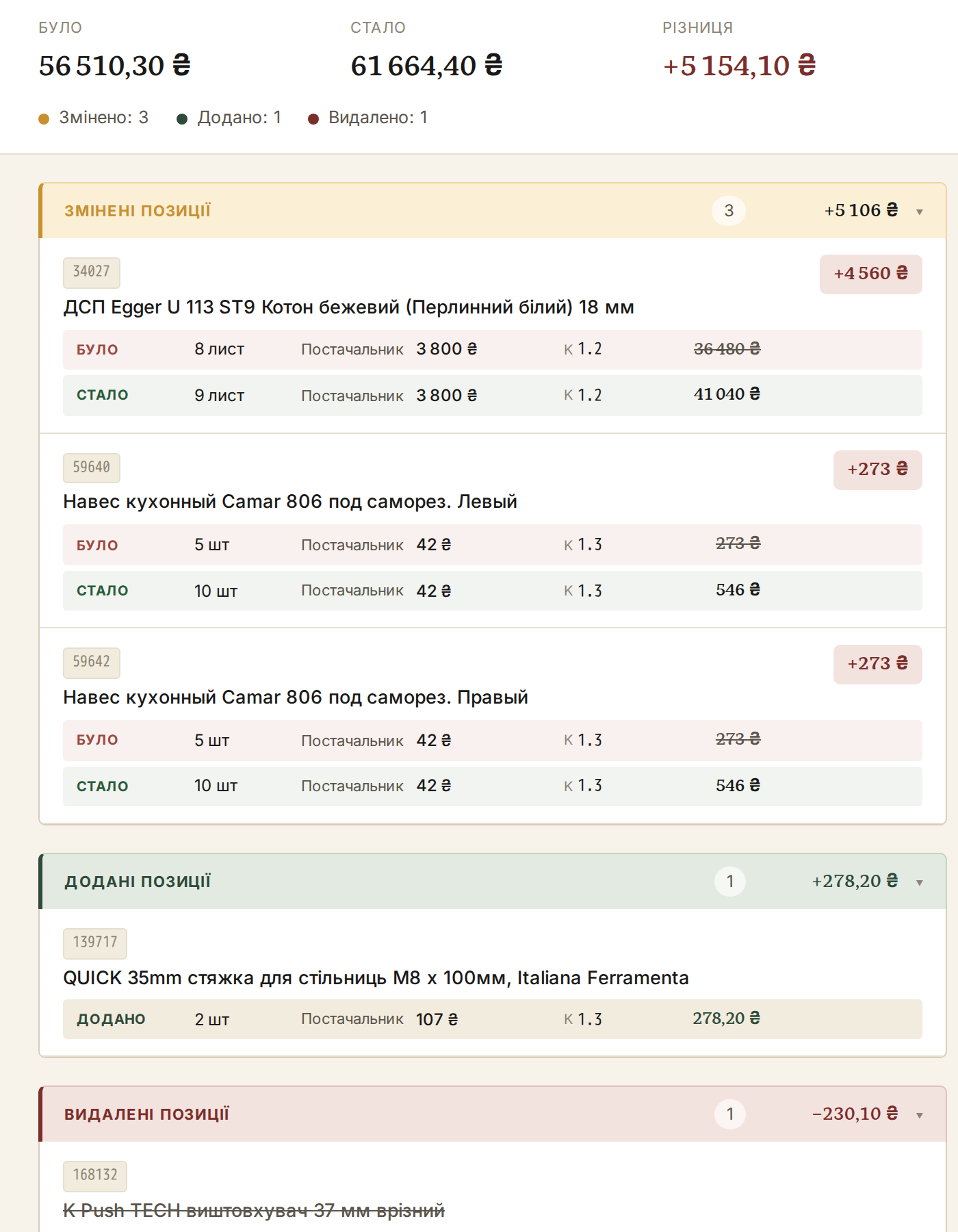Click the Змінено: 3 legend entry
Viewport: 958px width, 1232px height.
tap(94, 118)
